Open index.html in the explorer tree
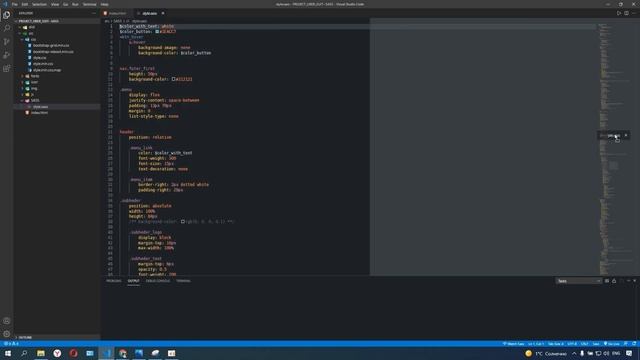Viewport: 640px width, 360px height. (40, 113)
